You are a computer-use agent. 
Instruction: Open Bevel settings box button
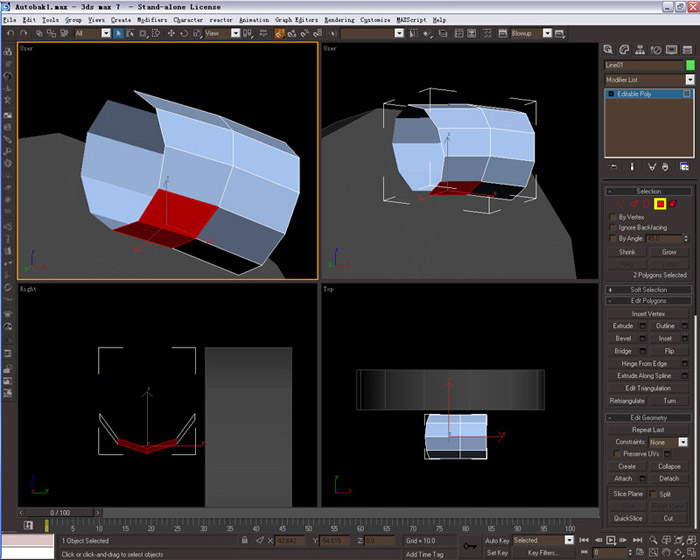643,339
